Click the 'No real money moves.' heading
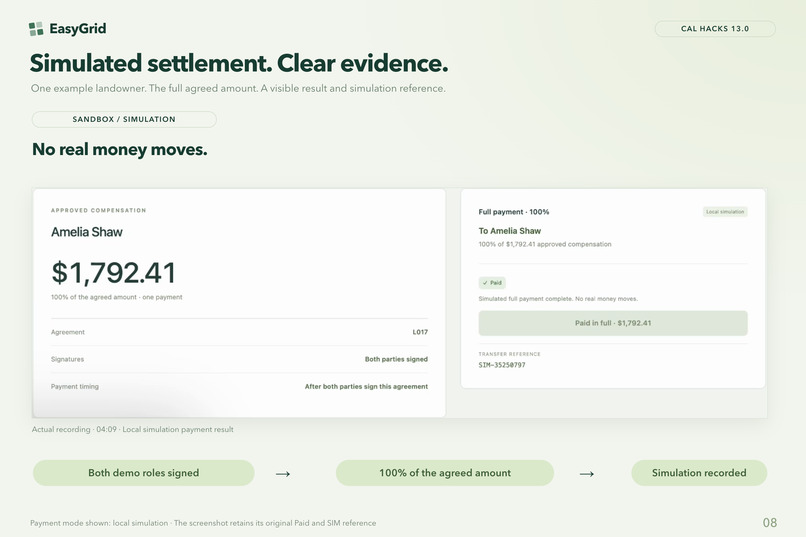Screen dimensions: 806x537 pyautogui.click(x=119, y=150)
